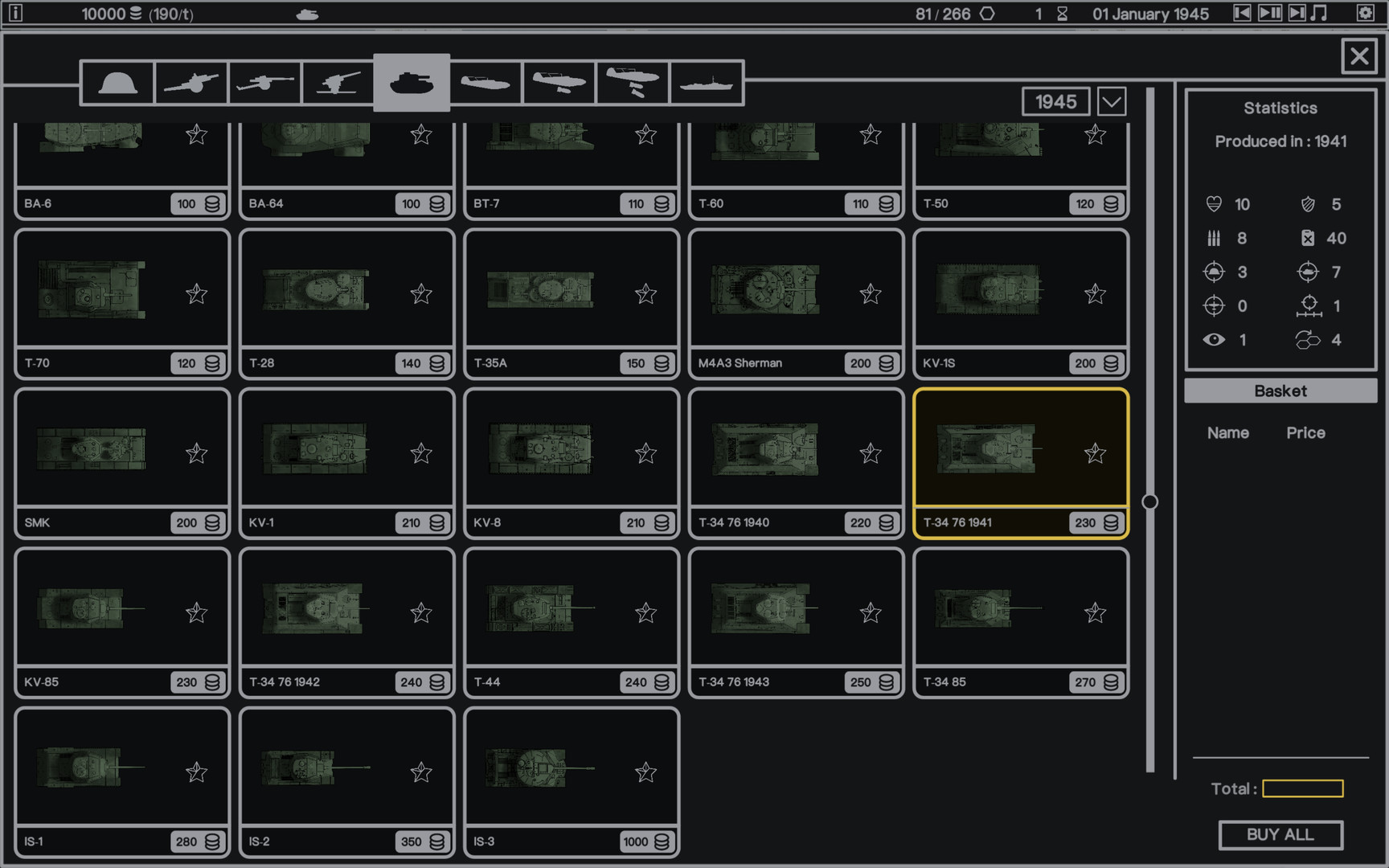Viewport: 1389px width, 868px height.
Task: Select the KV-85 tank thumbnail
Action: pyautogui.click(x=91, y=609)
